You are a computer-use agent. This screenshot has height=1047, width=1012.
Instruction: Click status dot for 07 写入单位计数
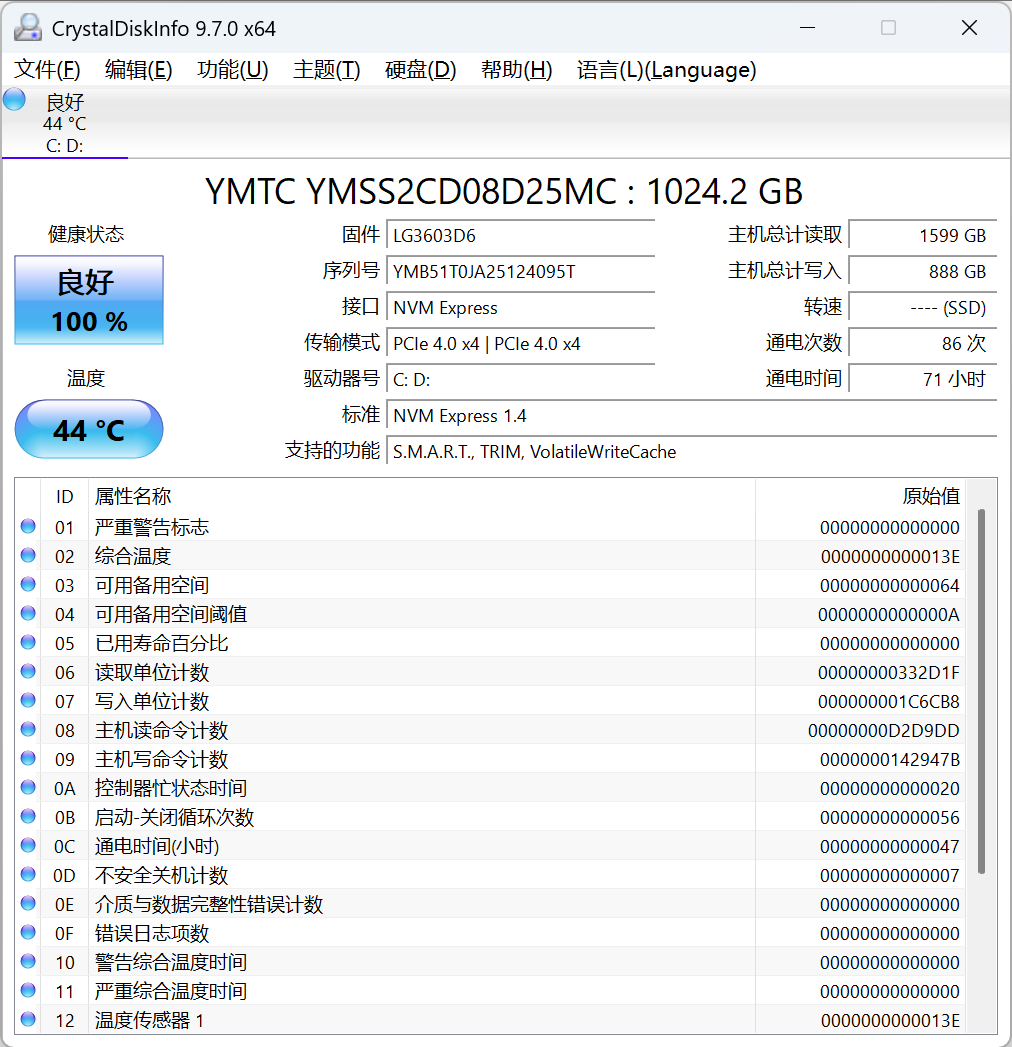pos(28,700)
